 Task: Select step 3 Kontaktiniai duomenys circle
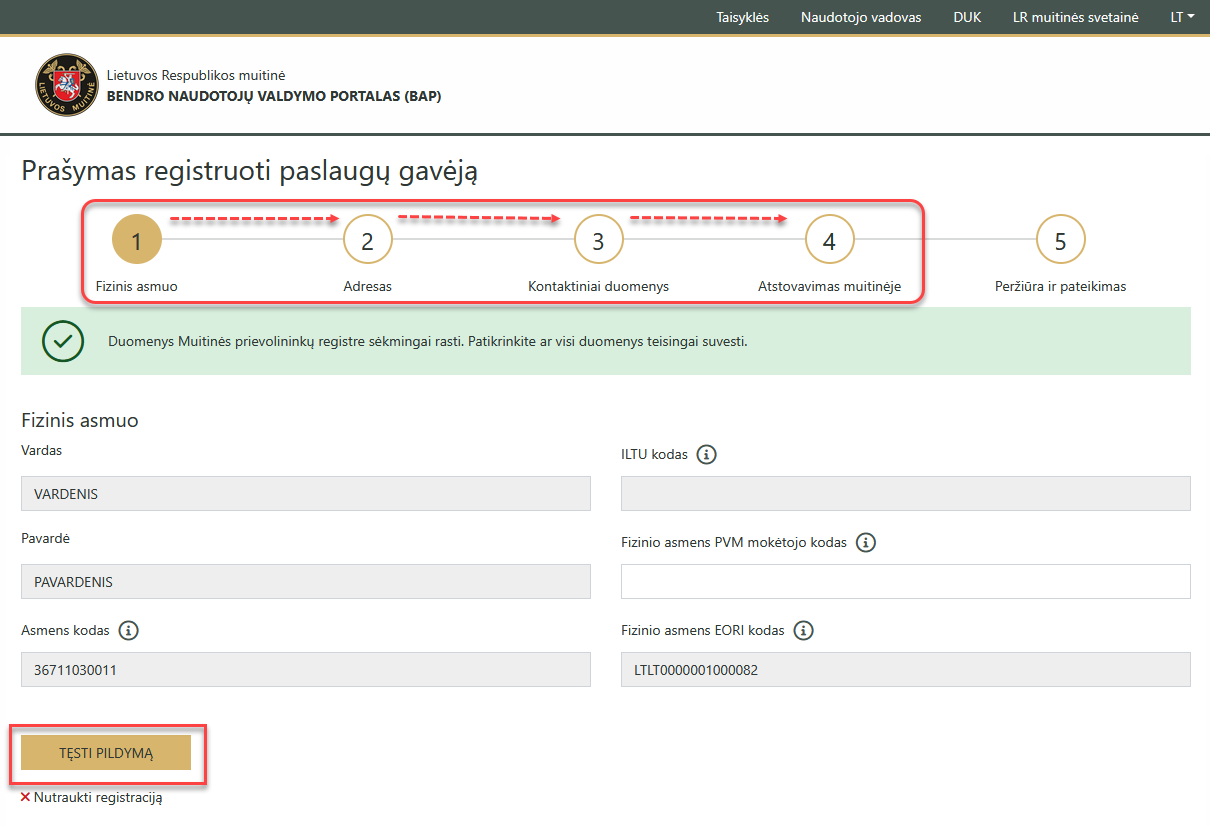coord(598,239)
